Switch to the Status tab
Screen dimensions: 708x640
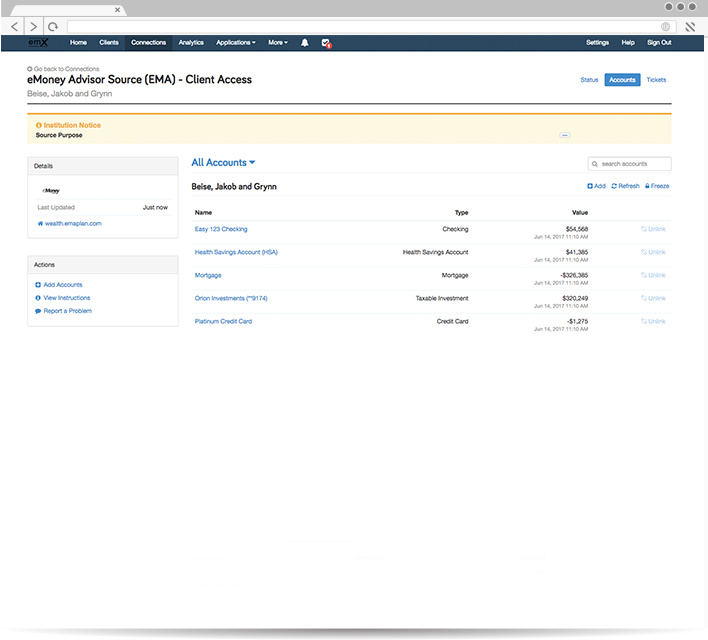(589, 80)
